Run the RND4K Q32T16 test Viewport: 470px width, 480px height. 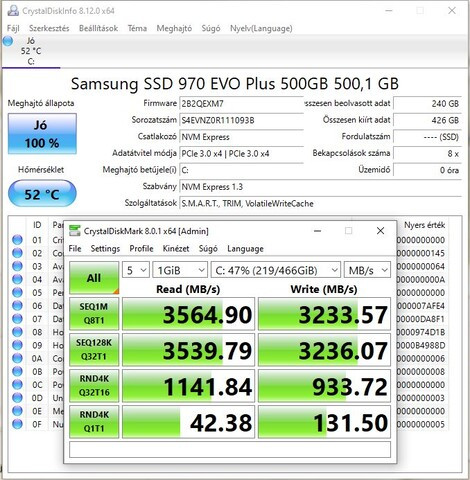[x=94, y=386]
